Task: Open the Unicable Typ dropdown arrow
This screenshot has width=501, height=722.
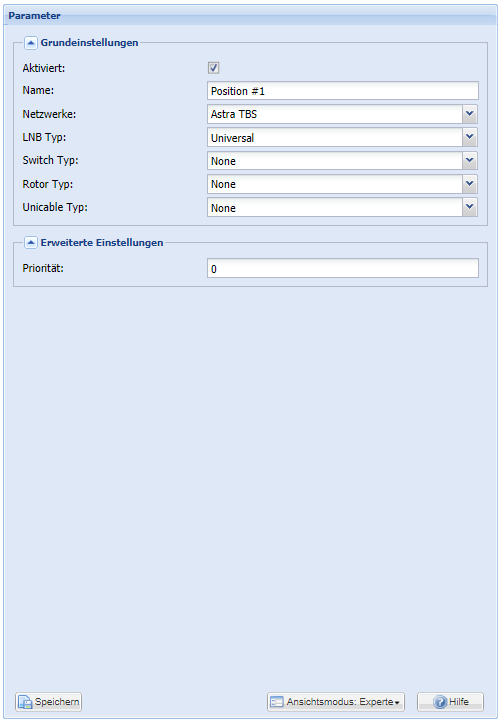Action: point(470,207)
